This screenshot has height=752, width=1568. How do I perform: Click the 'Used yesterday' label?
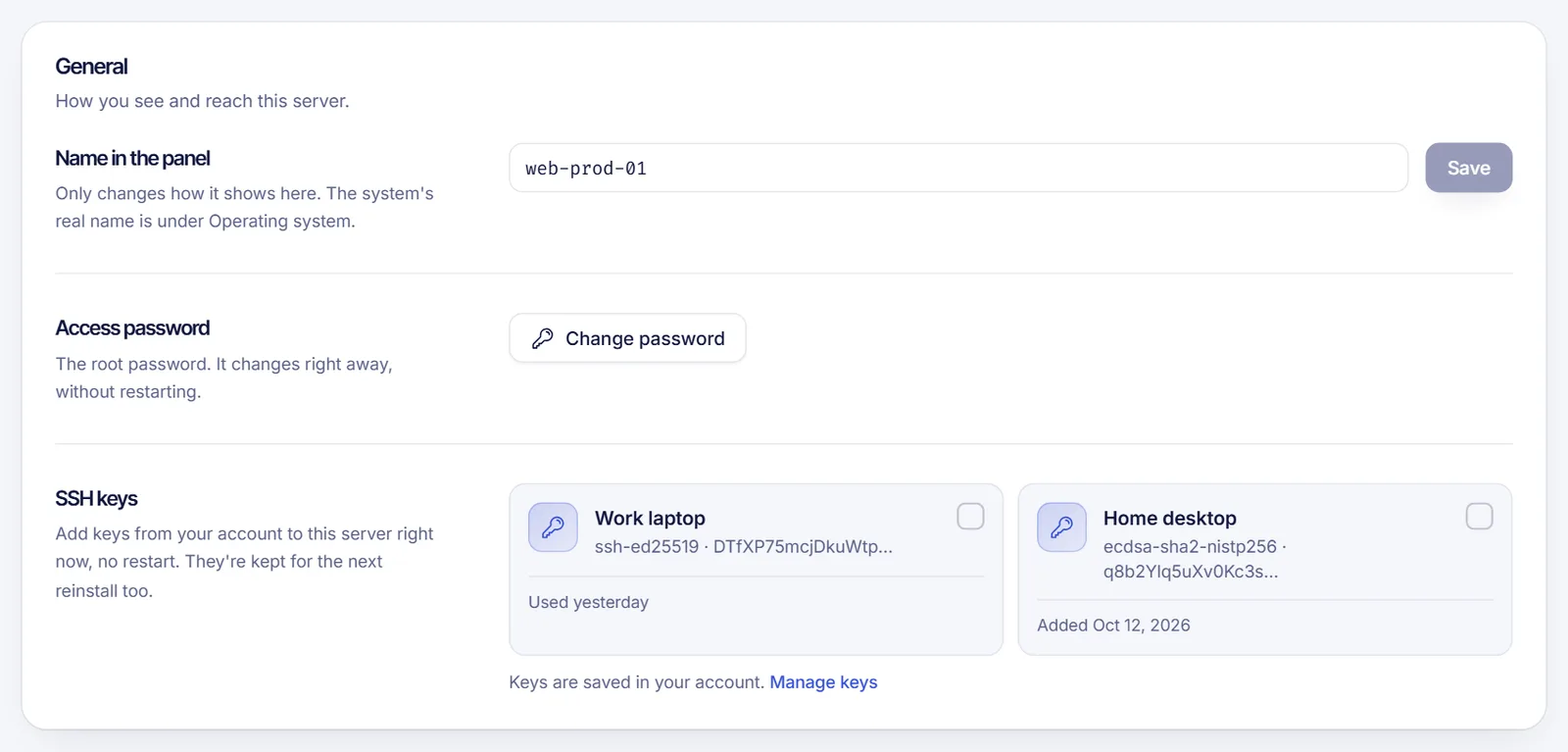[x=588, y=602]
